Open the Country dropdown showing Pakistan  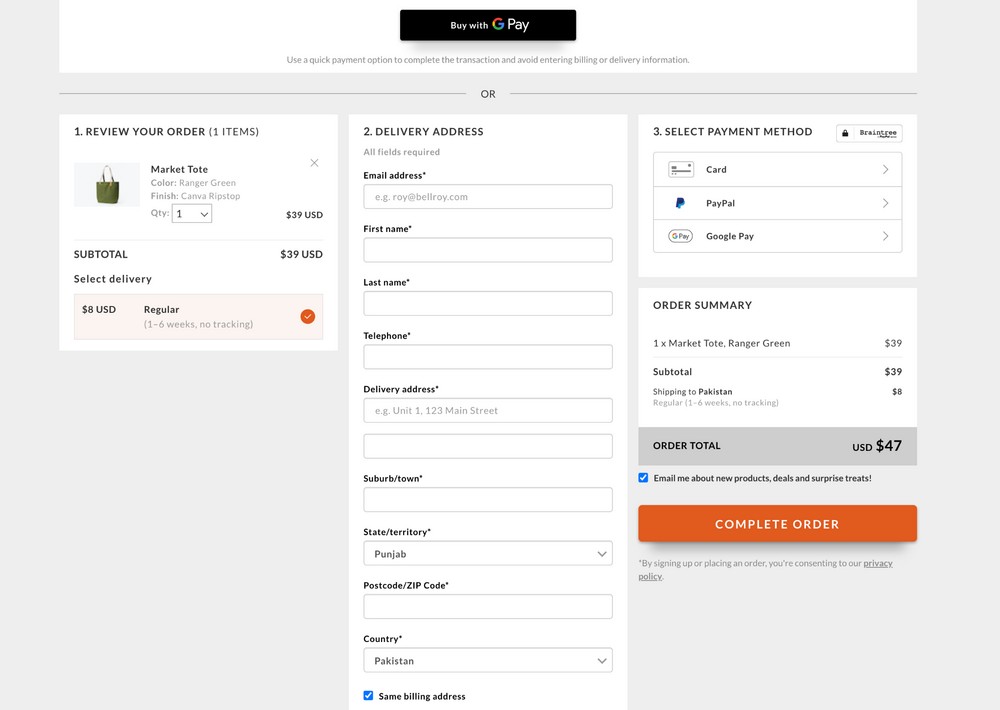[x=487, y=660]
